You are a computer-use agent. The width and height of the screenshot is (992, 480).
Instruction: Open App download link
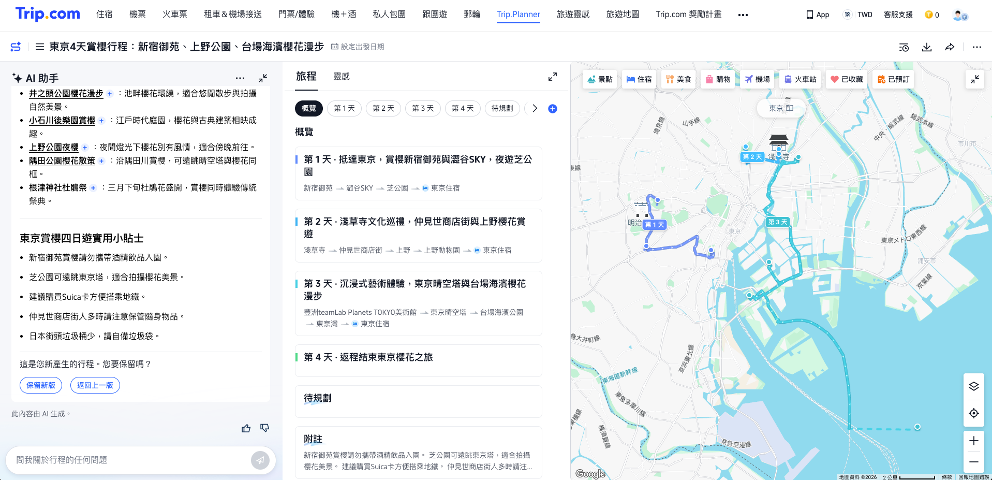tap(818, 15)
